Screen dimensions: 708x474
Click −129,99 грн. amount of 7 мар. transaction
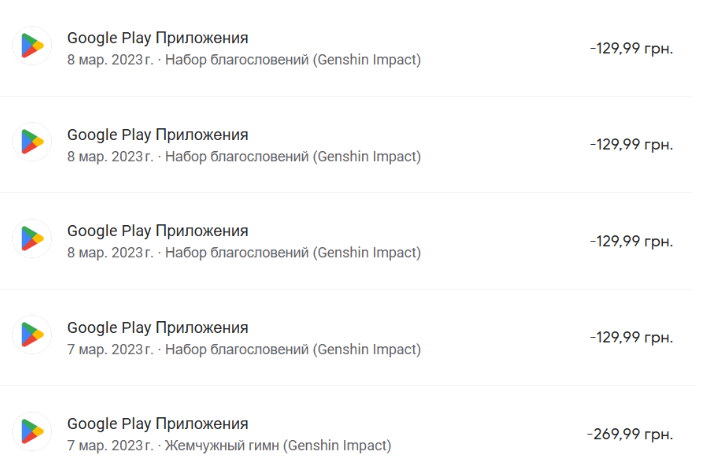pyautogui.click(x=631, y=337)
